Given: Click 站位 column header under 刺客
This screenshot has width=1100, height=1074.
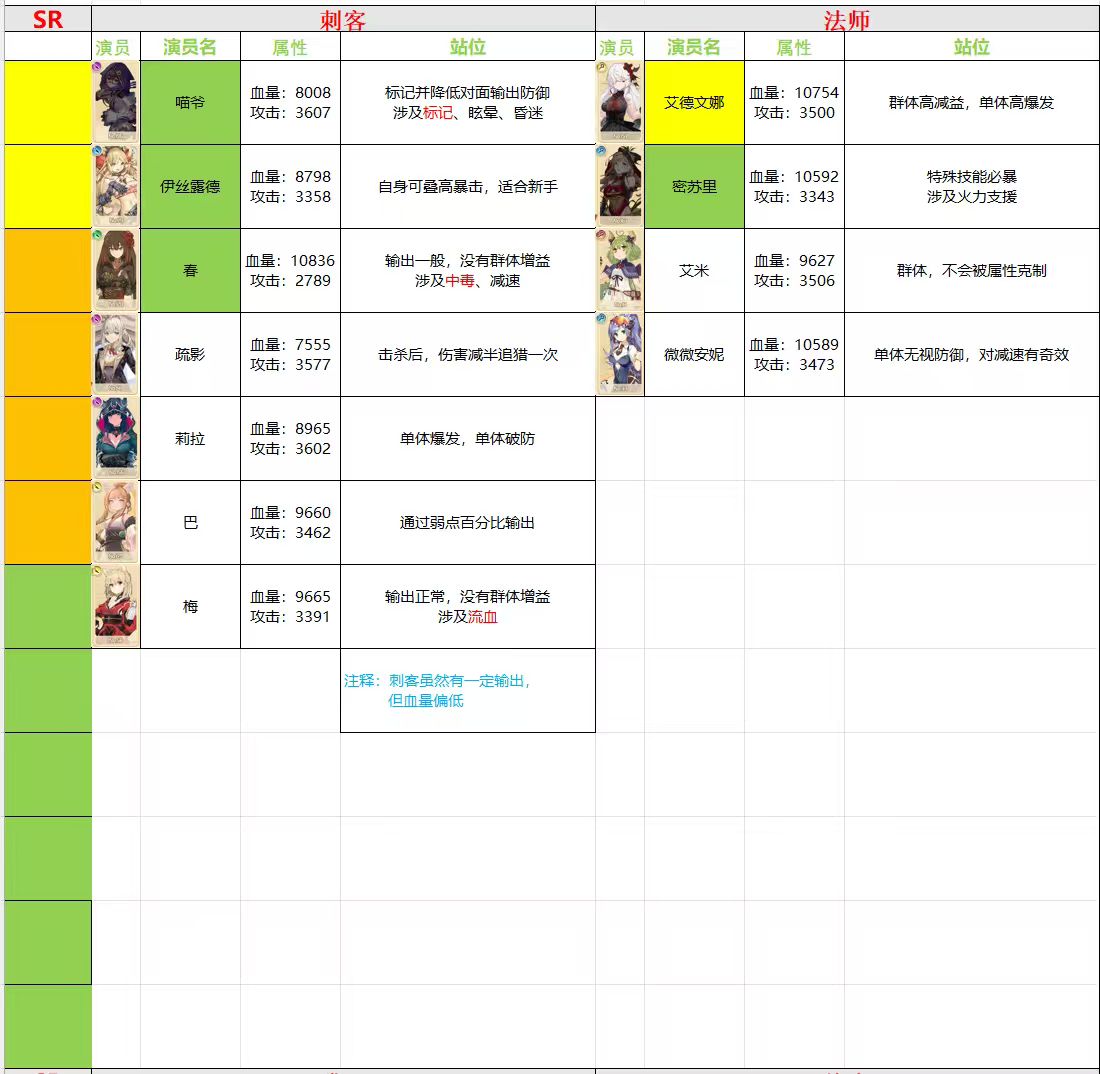Looking at the screenshot, I should pos(468,46).
